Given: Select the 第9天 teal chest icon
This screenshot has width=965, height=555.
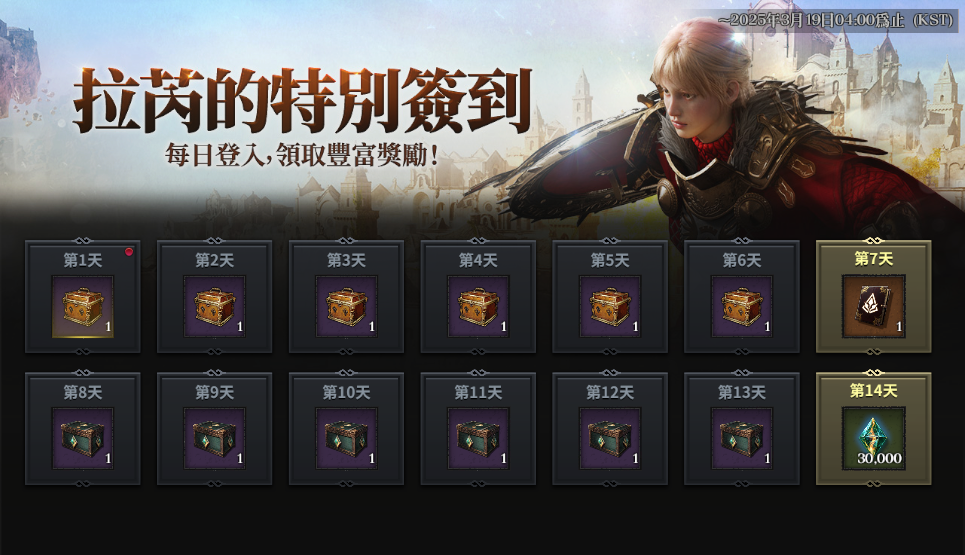Looking at the screenshot, I should click(214, 438).
